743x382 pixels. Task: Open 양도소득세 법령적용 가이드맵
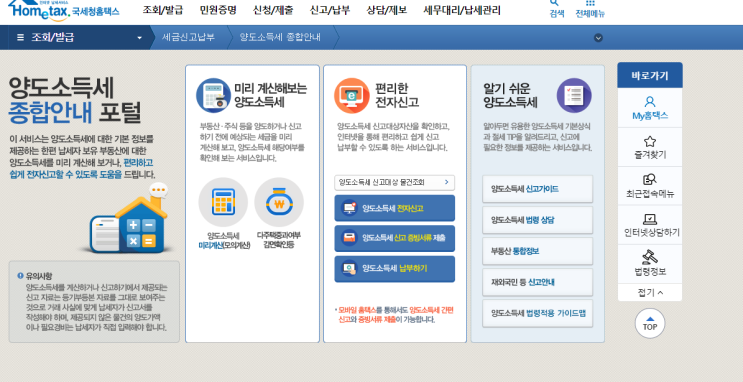tap(537, 313)
